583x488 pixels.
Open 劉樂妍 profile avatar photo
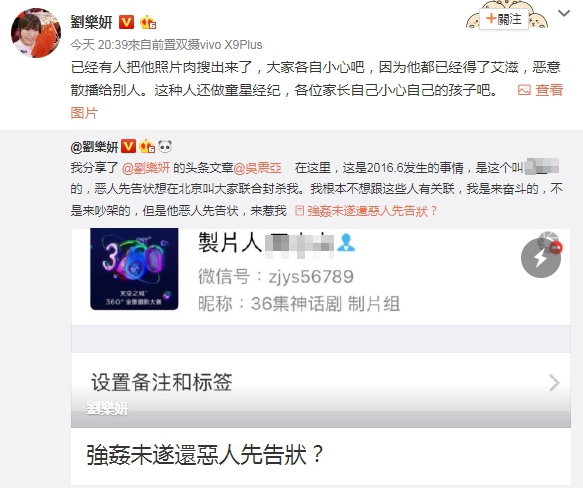click(36, 33)
